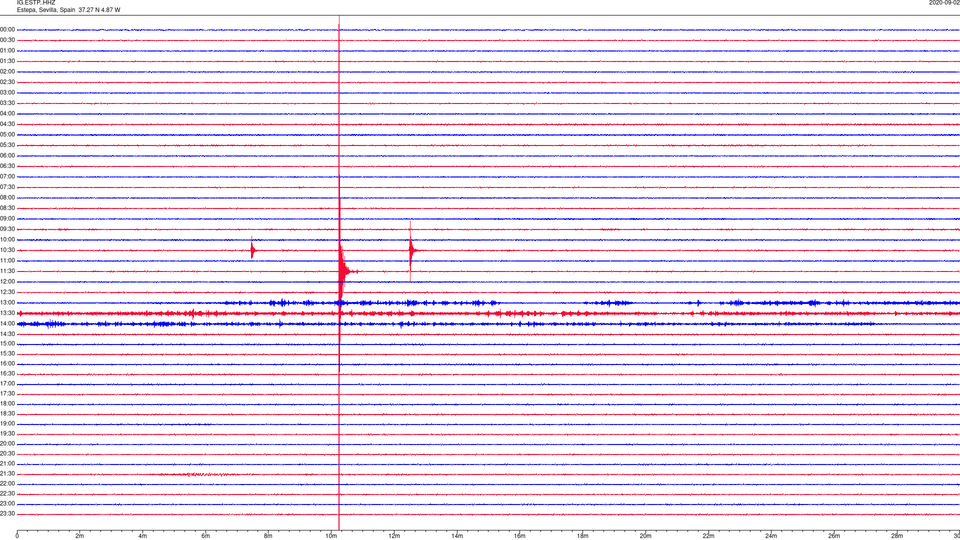Screen dimensions: 960x540
Task: Click seismic spike on 10:30 trace near 12.5 minutes
Action: 411,250
